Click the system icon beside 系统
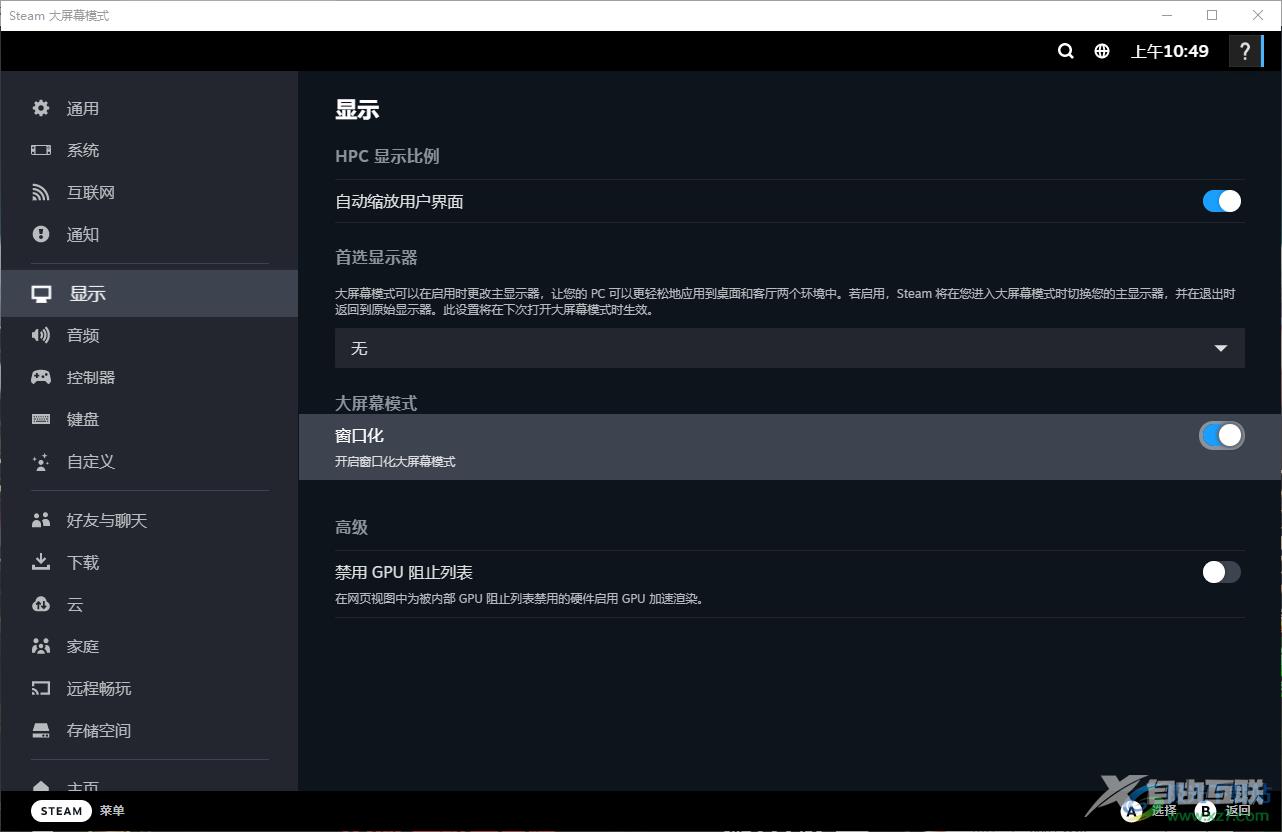The image size is (1282, 832). pos(41,150)
